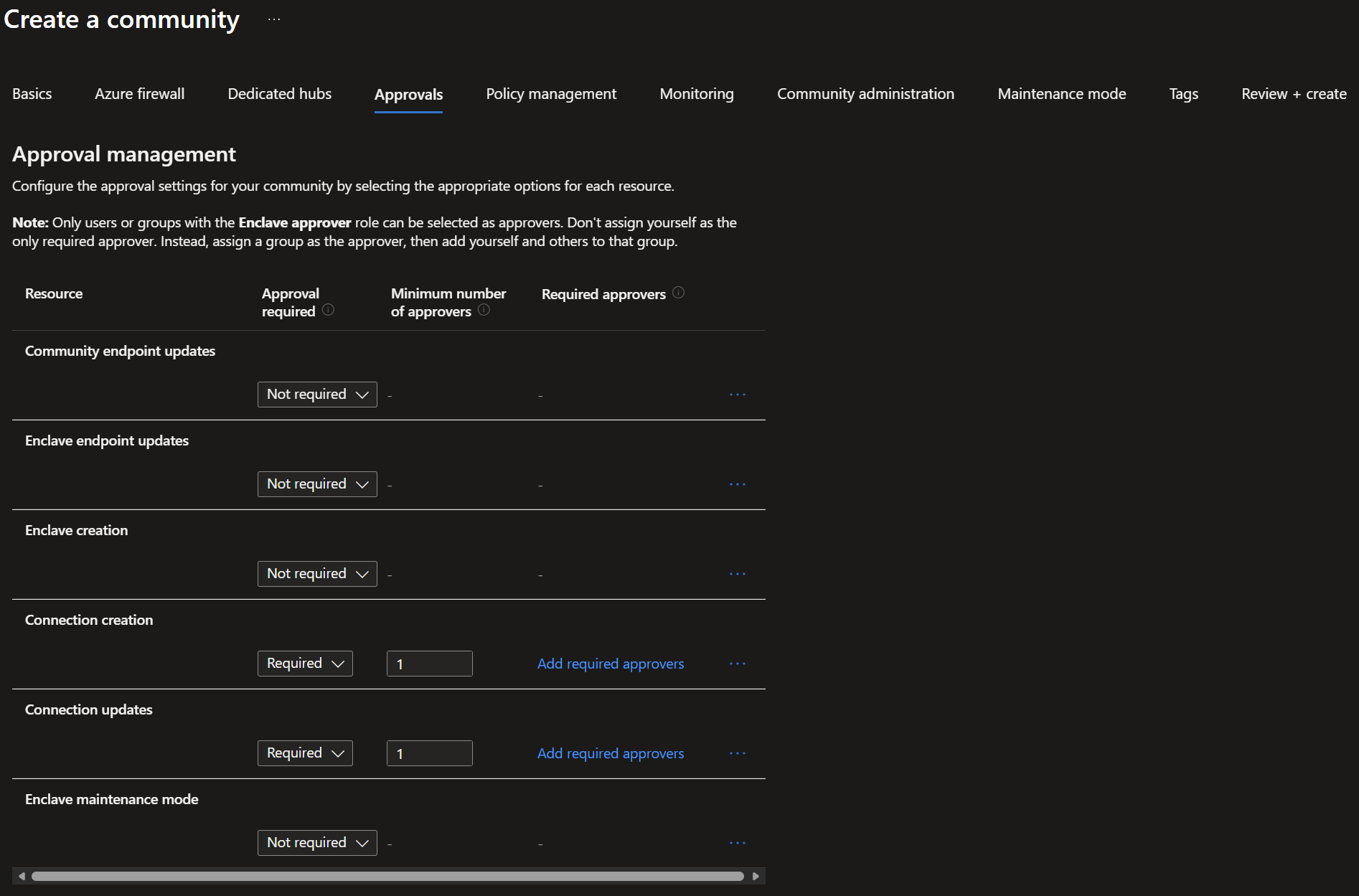
Task: Switch to the Tags tab
Action: 1184,94
